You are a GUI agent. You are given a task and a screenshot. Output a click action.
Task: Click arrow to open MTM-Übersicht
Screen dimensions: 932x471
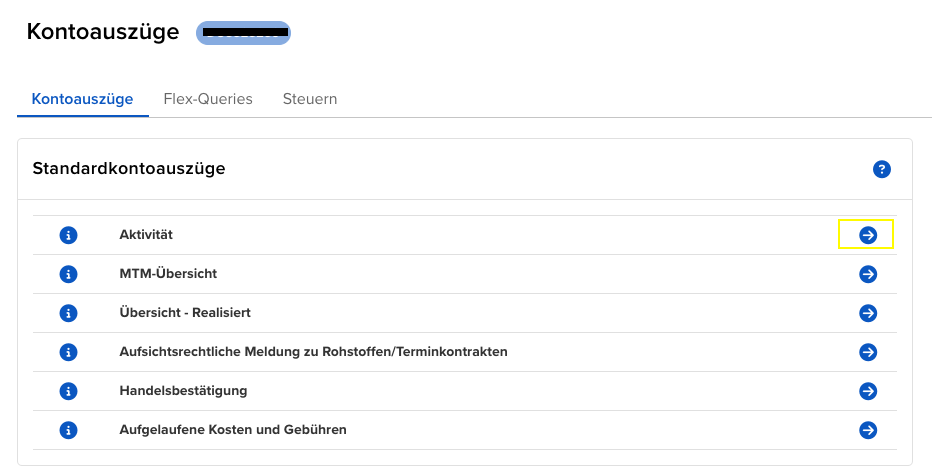pyautogui.click(x=868, y=274)
